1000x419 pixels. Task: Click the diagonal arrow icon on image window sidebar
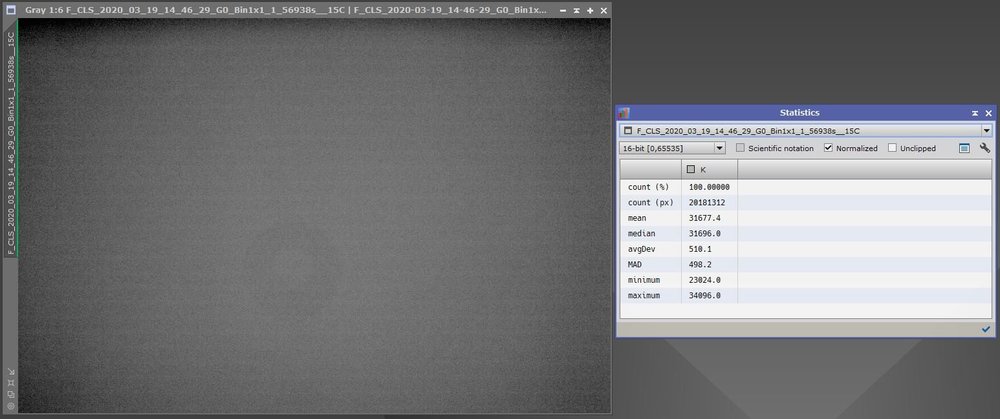click(11, 372)
